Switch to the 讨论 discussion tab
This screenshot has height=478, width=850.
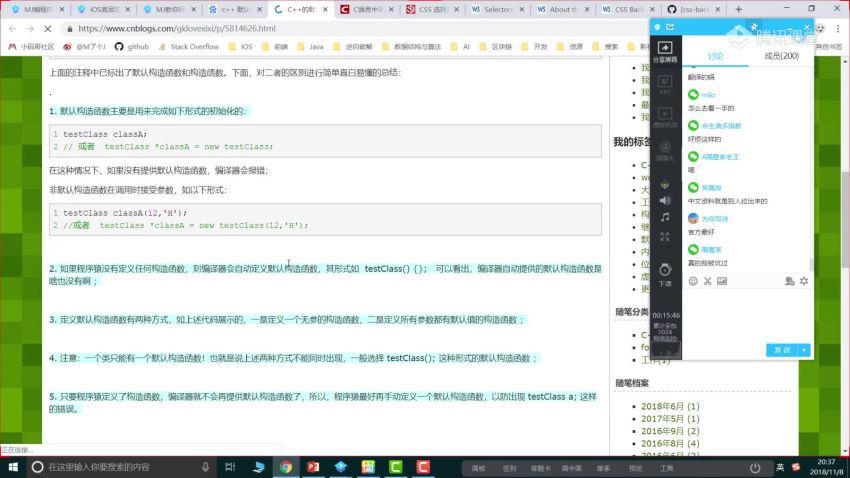click(x=714, y=56)
